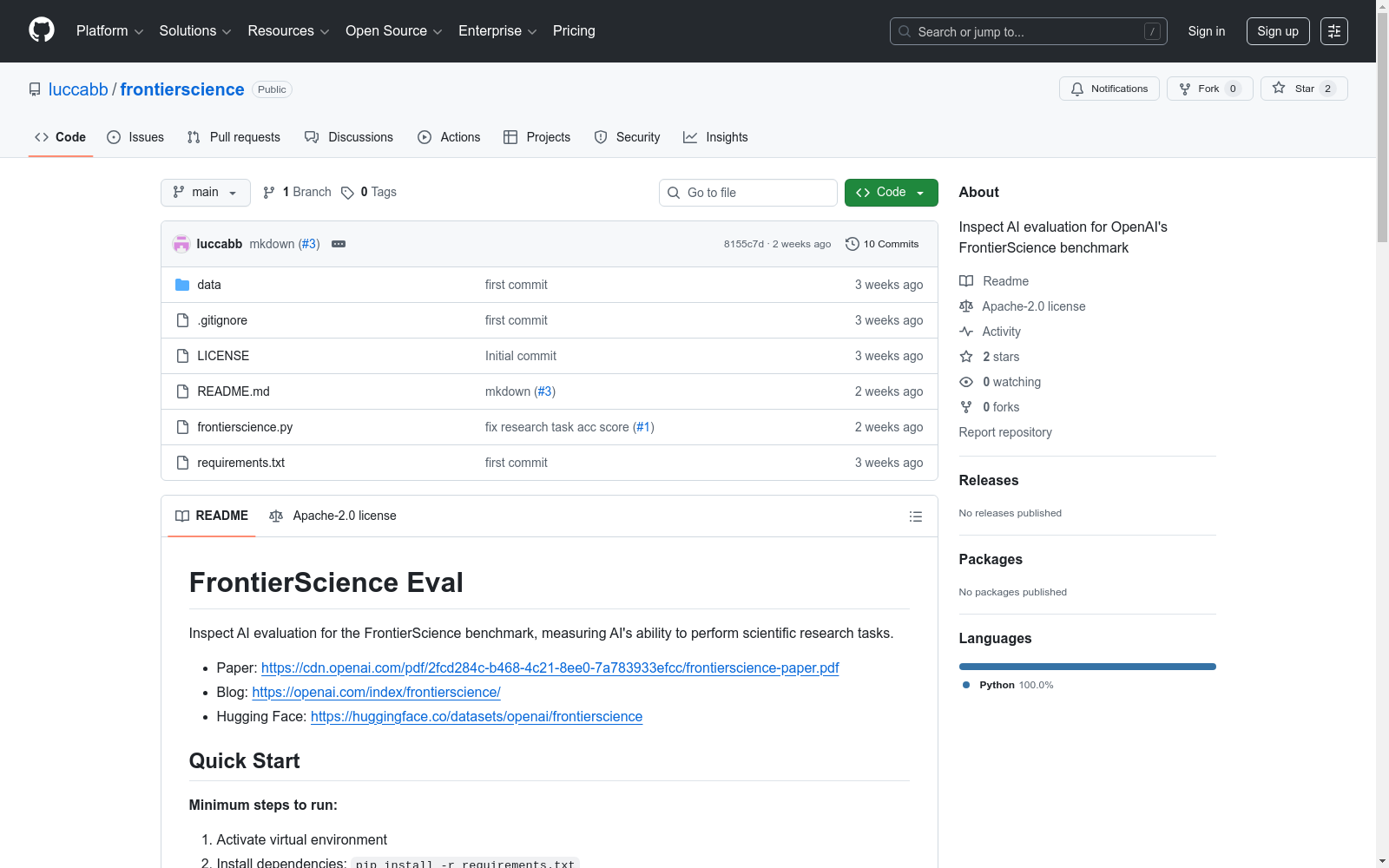Open the green Code dropdown button
1389x868 pixels.
click(x=891, y=193)
